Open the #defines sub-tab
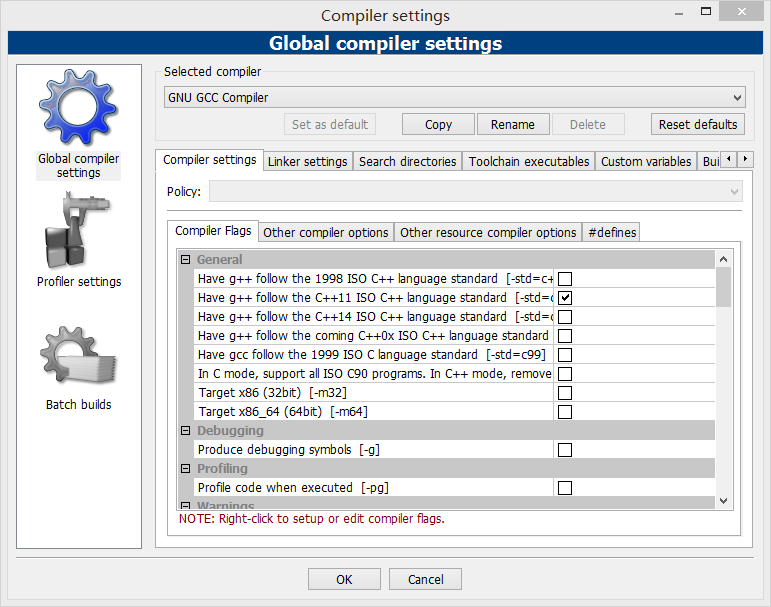The height and width of the screenshot is (607, 771). [612, 232]
